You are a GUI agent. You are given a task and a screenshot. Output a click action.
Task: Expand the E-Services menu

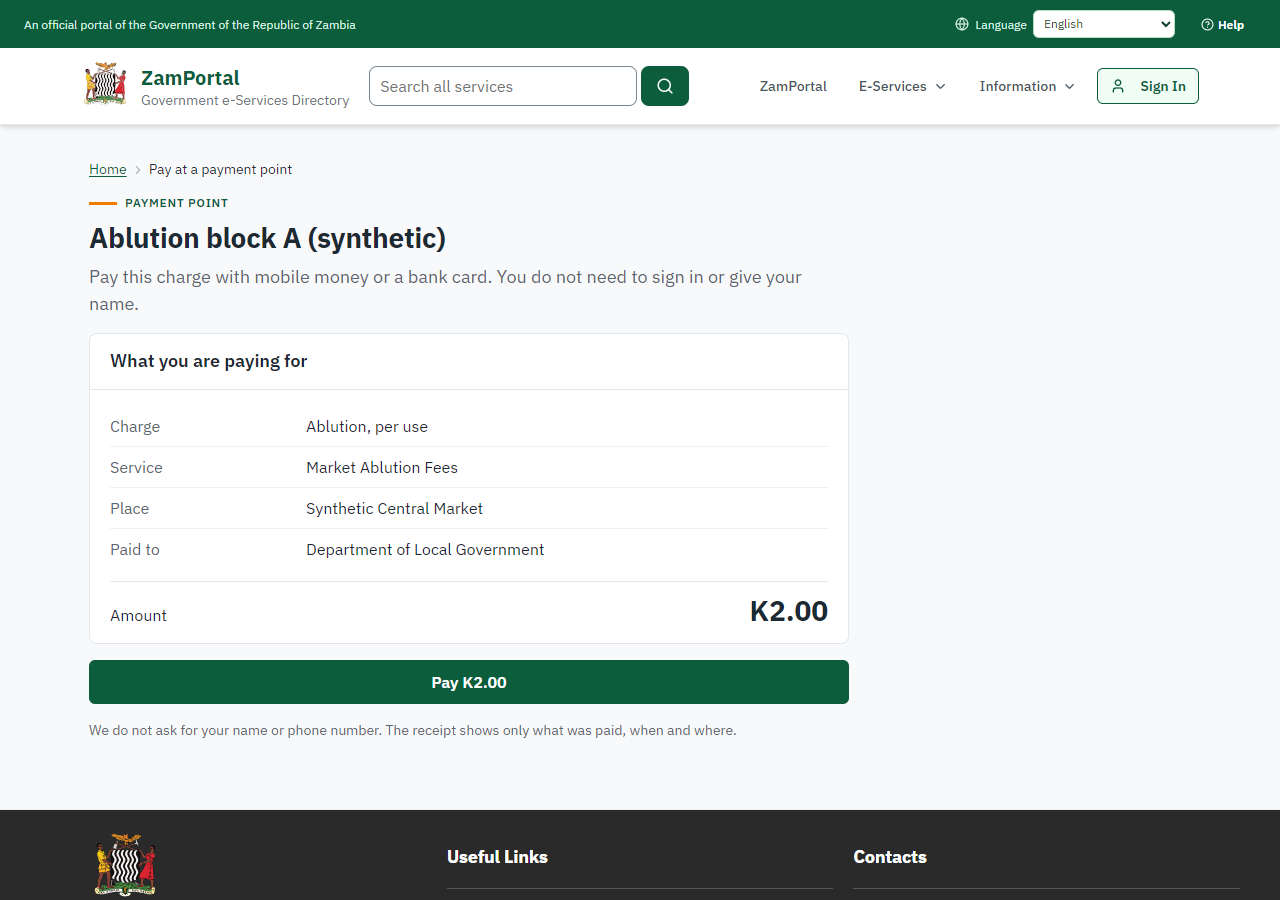(x=902, y=86)
